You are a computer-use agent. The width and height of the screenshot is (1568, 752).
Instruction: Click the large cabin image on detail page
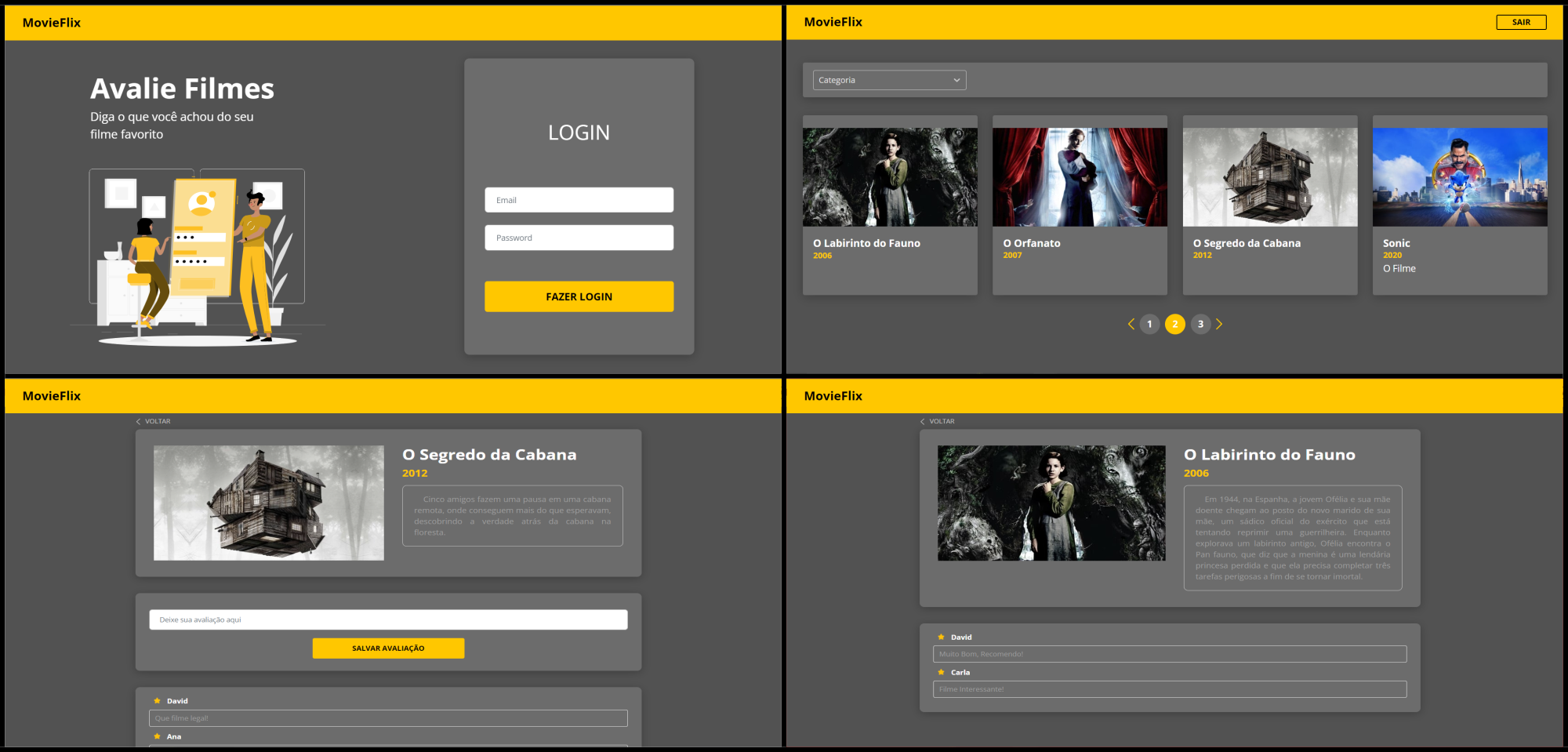pos(269,503)
